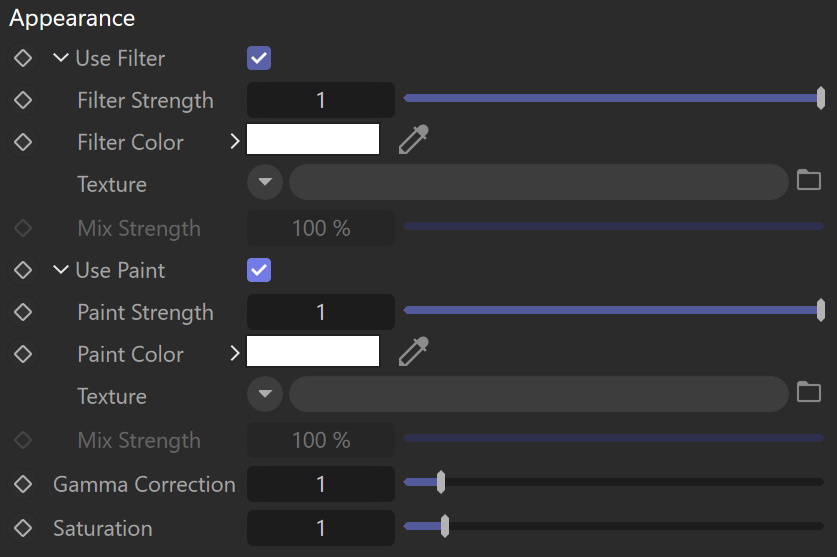This screenshot has width=837, height=557.
Task: Click the keyframe diamond beside Saturation
Action: pyautogui.click(x=23, y=528)
